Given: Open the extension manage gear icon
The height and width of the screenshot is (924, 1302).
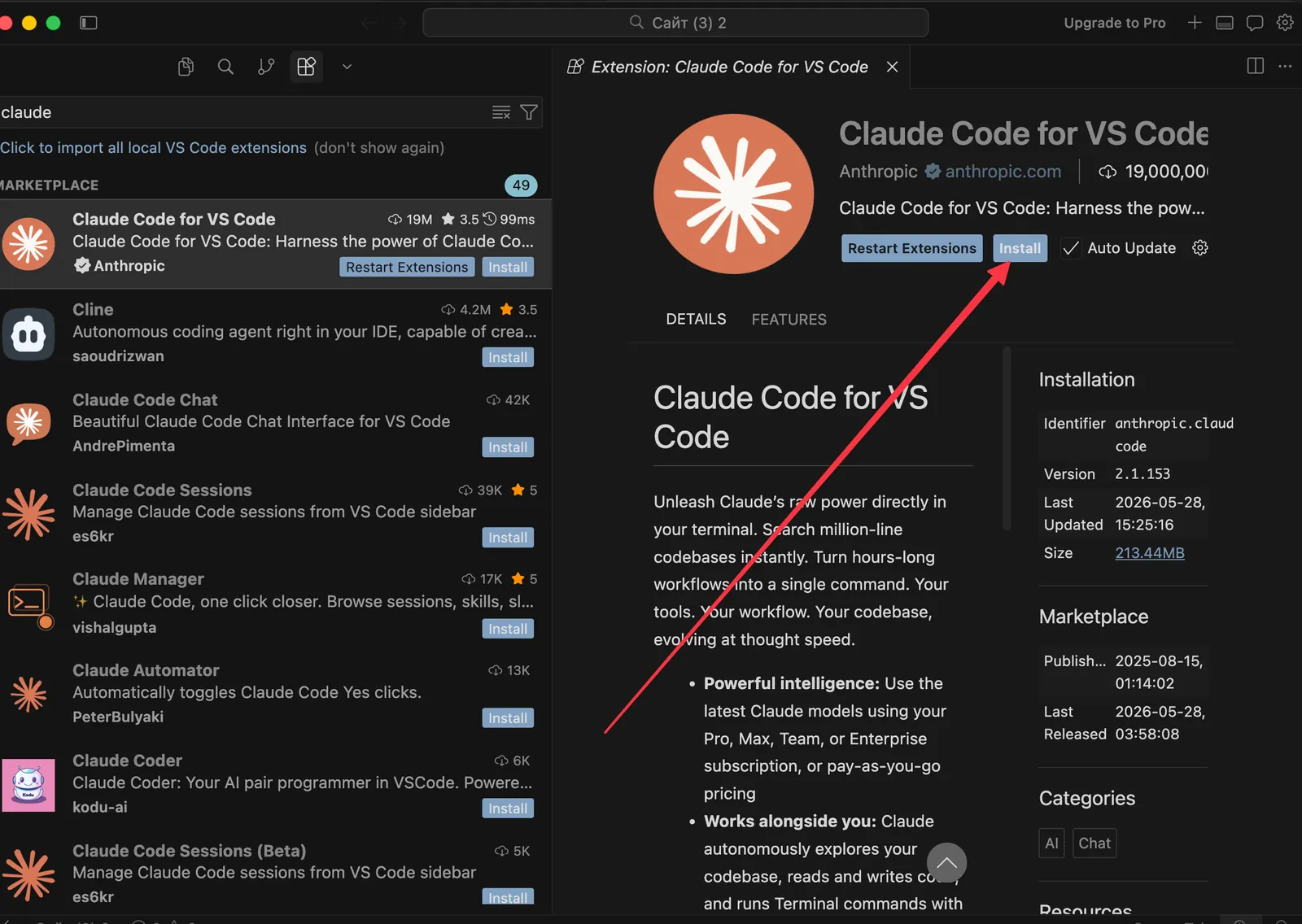Looking at the screenshot, I should pos(1199,247).
